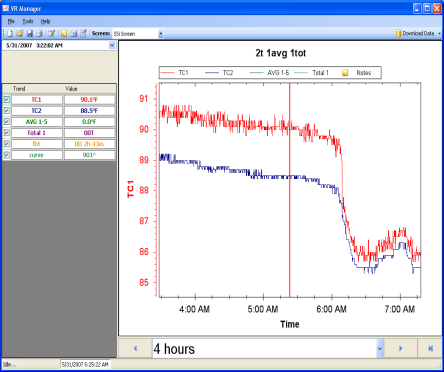Click the yellow note toolbar icon

coord(64,33)
